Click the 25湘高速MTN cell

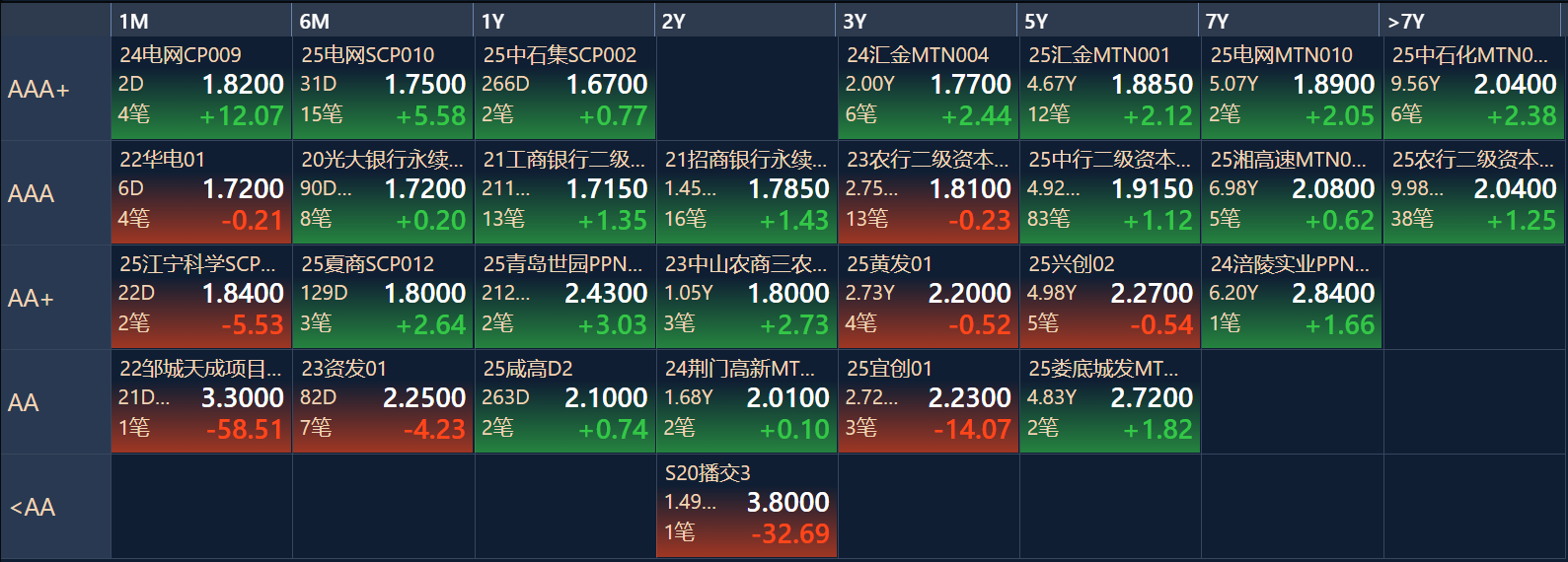1291,192
